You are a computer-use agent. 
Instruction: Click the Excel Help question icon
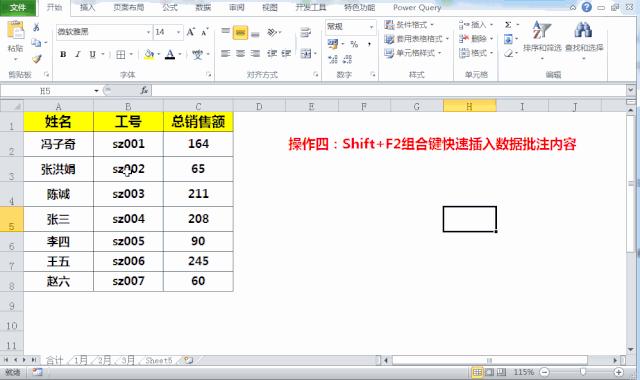click(x=587, y=7)
